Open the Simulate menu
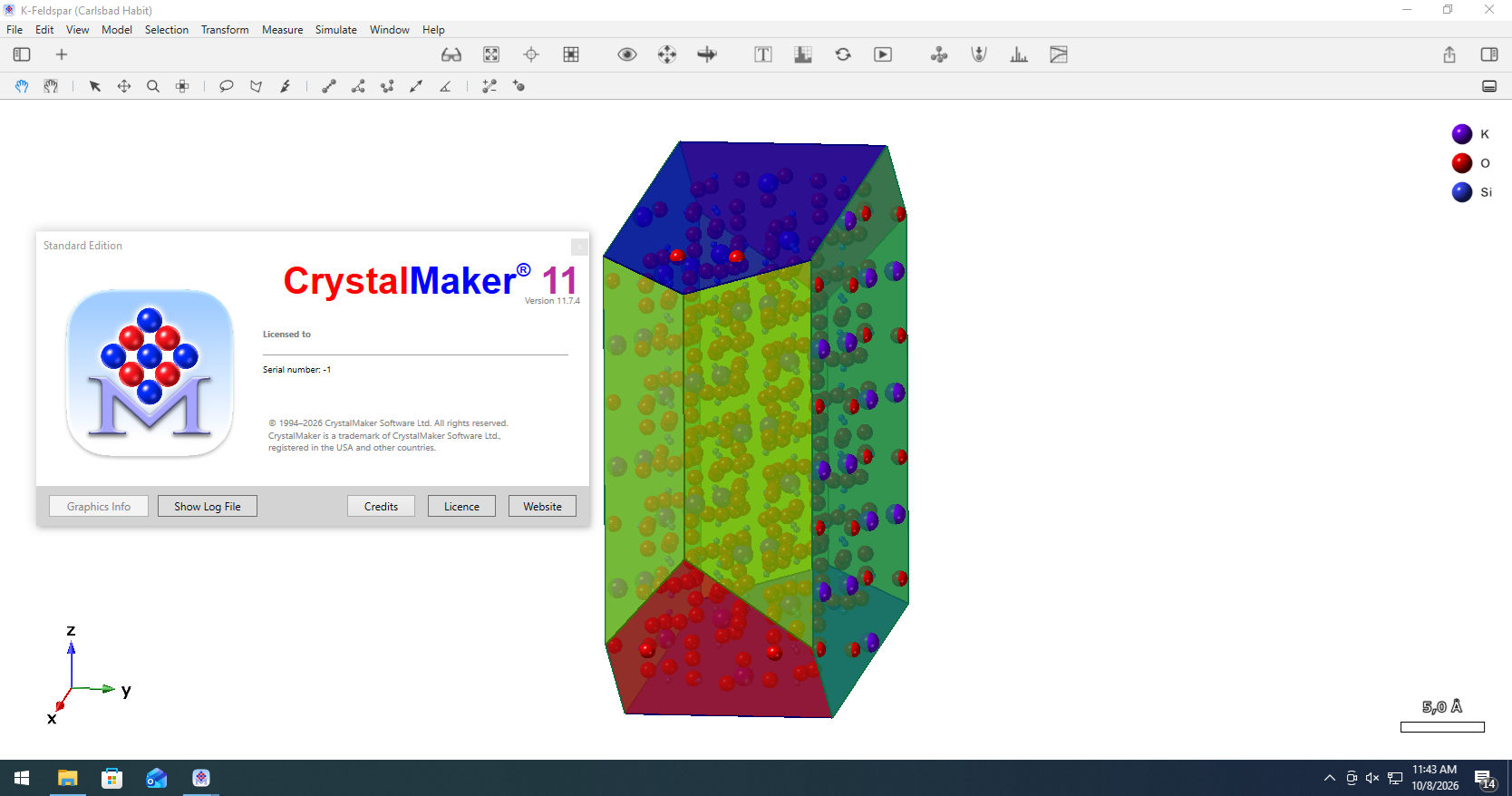Viewport: 1512px width, 796px height. tap(336, 30)
